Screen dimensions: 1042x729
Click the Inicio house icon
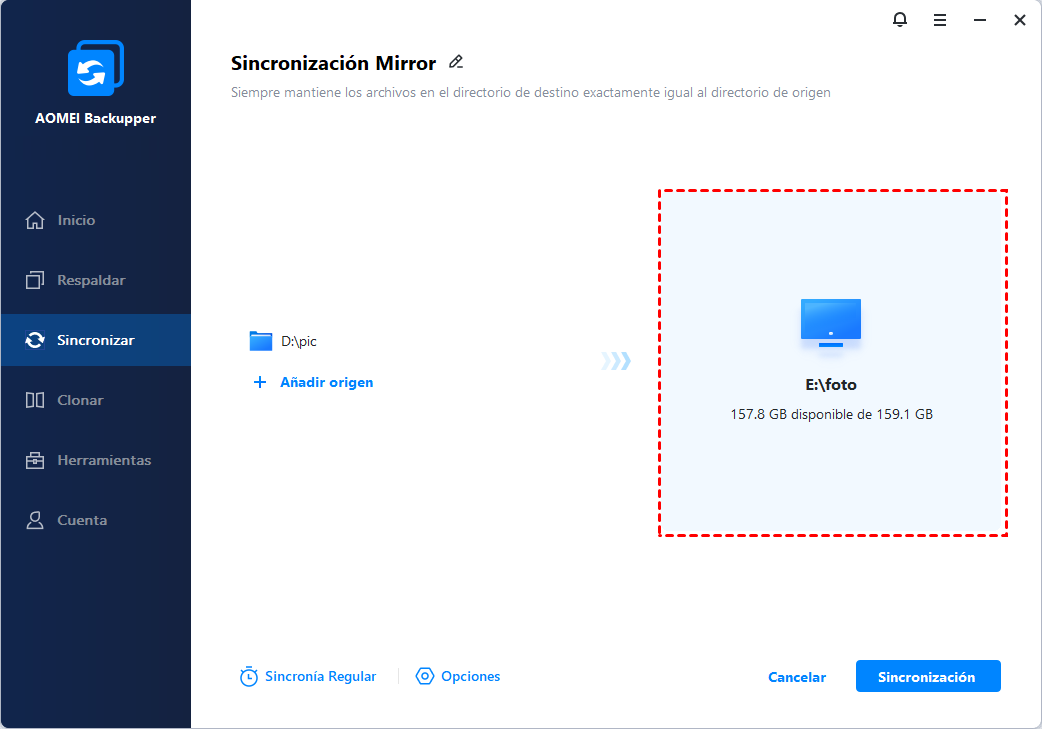35,220
